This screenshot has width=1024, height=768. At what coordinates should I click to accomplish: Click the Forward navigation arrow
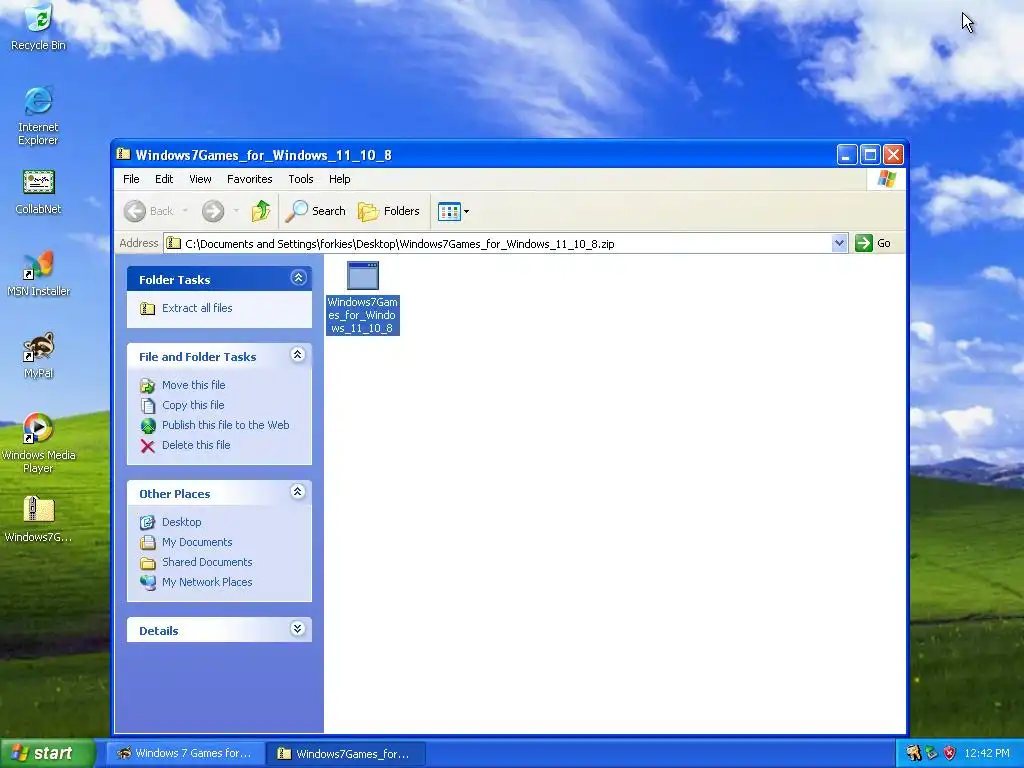pos(213,211)
